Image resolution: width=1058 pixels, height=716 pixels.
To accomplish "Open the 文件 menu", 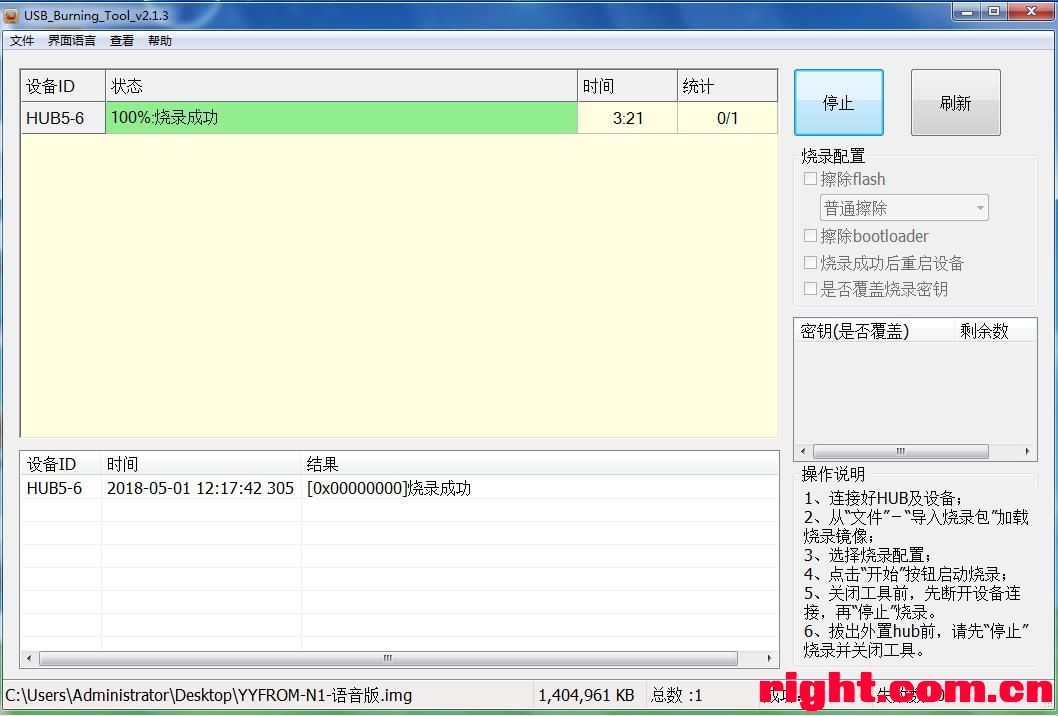I will coord(22,41).
